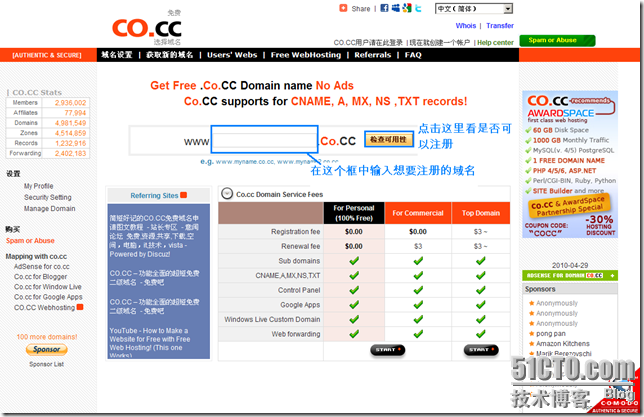Share via the Windows Live icon
The width and height of the screenshot is (644, 417).
point(396,8)
